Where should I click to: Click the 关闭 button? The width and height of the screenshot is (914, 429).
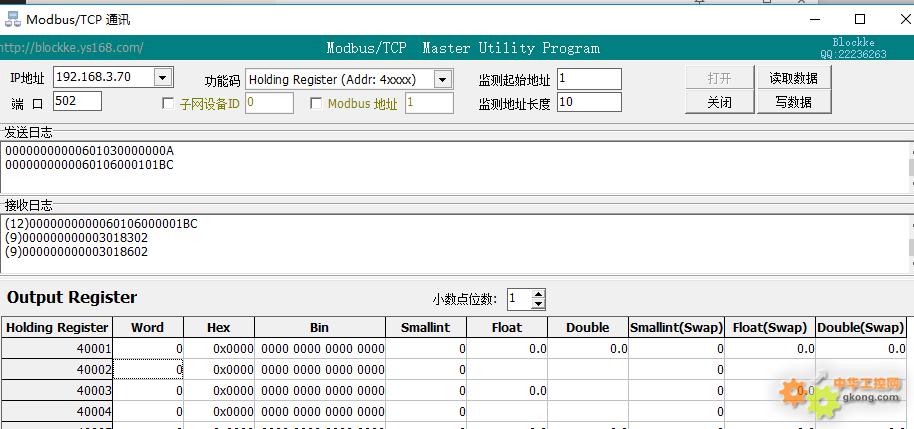click(x=719, y=102)
